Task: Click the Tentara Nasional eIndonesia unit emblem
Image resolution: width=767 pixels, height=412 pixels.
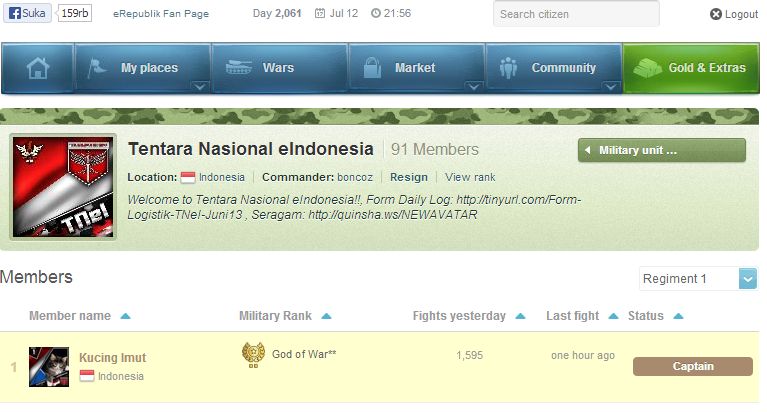Action: click(x=64, y=187)
